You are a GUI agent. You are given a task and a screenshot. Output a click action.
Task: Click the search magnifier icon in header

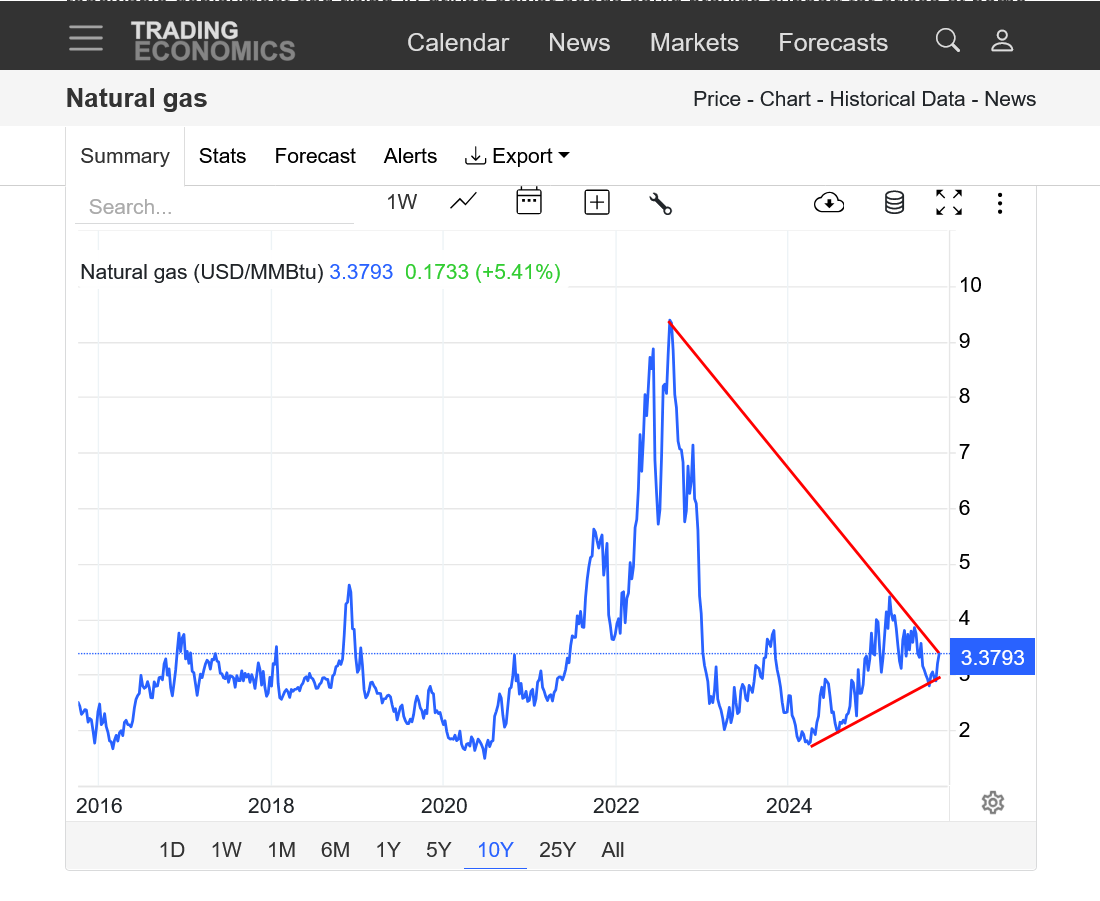(947, 40)
